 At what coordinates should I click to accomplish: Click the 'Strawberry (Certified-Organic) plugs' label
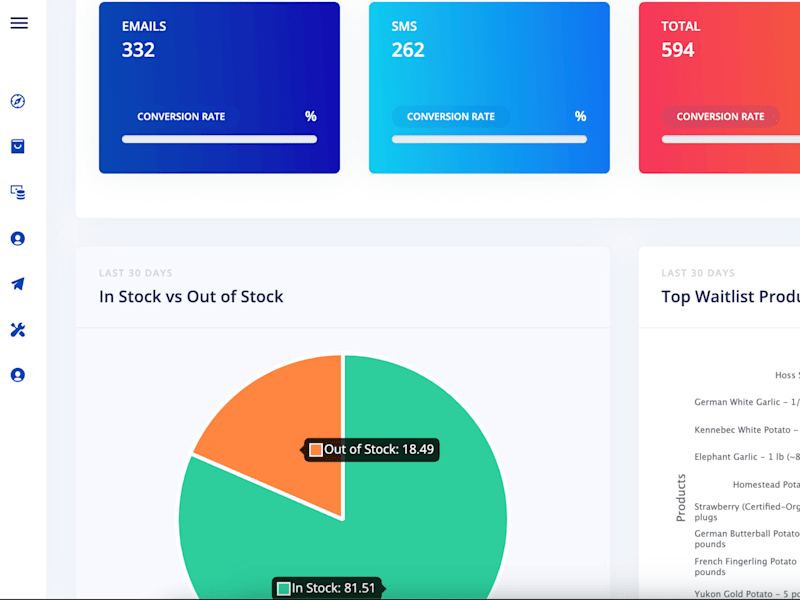coord(747,512)
